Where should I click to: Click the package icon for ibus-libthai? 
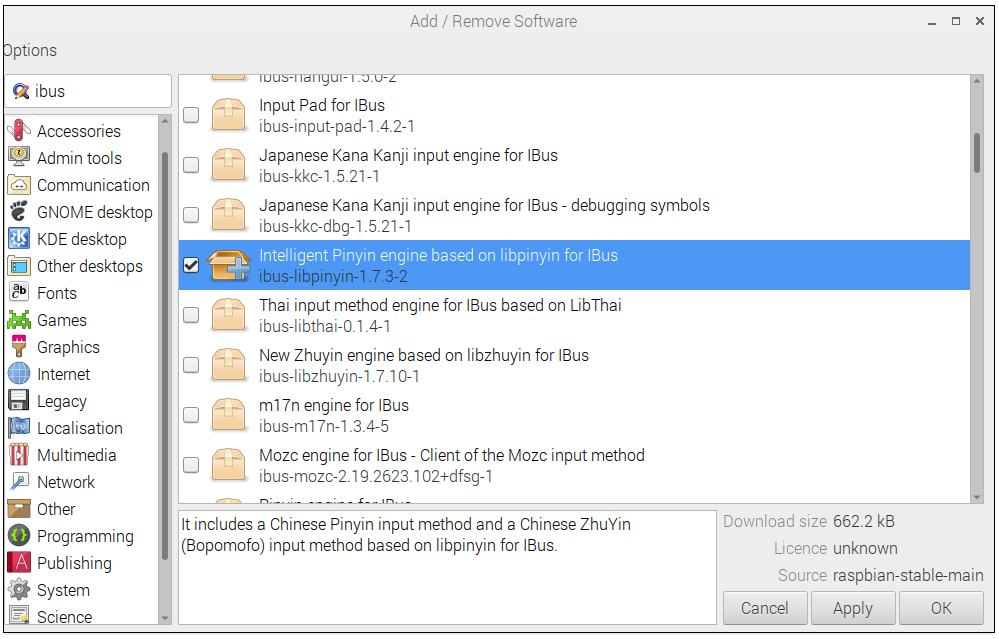(228, 315)
